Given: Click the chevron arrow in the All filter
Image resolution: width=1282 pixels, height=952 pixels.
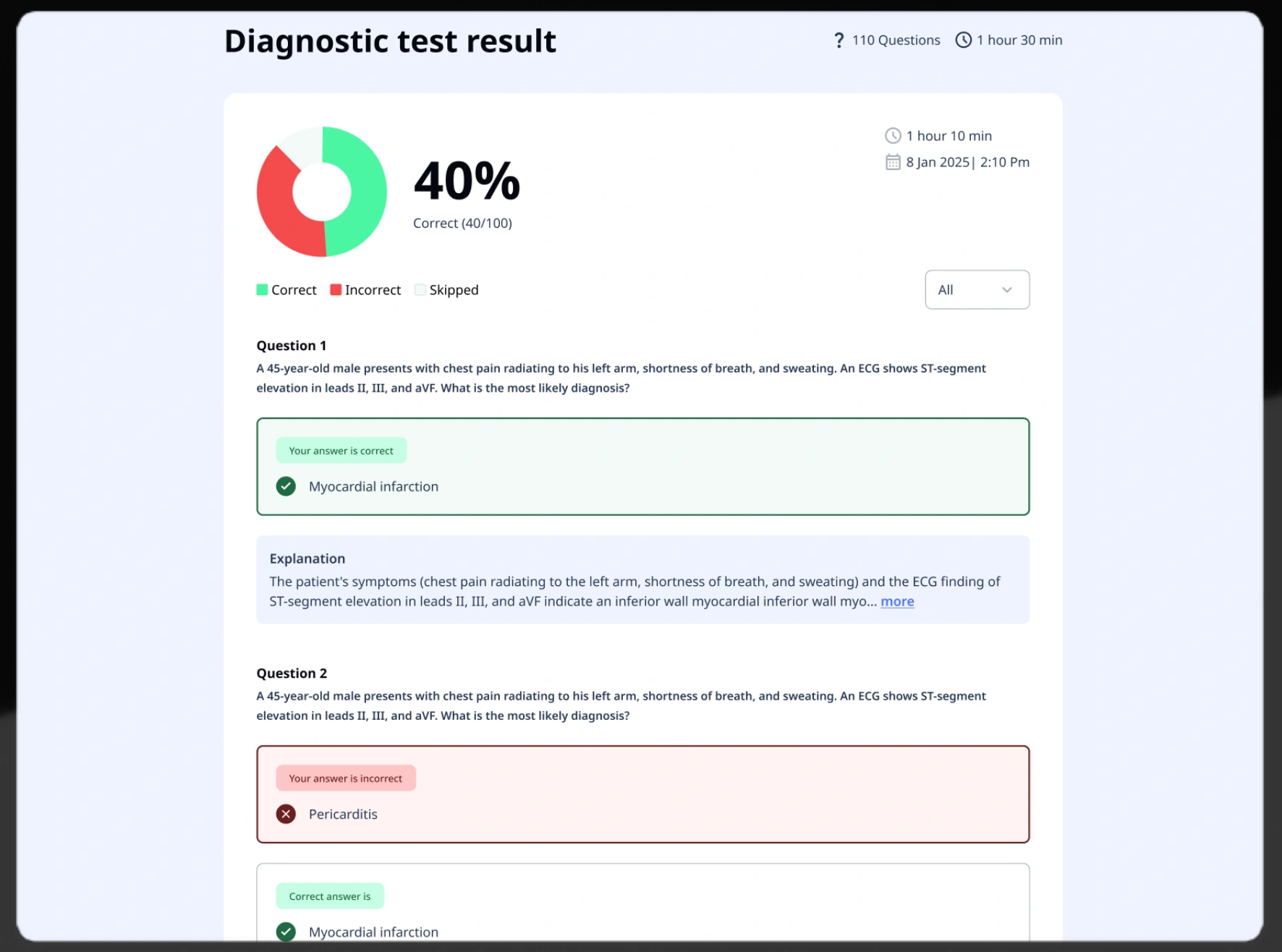Looking at the screenshot, I should click(x=1006, y=290).
